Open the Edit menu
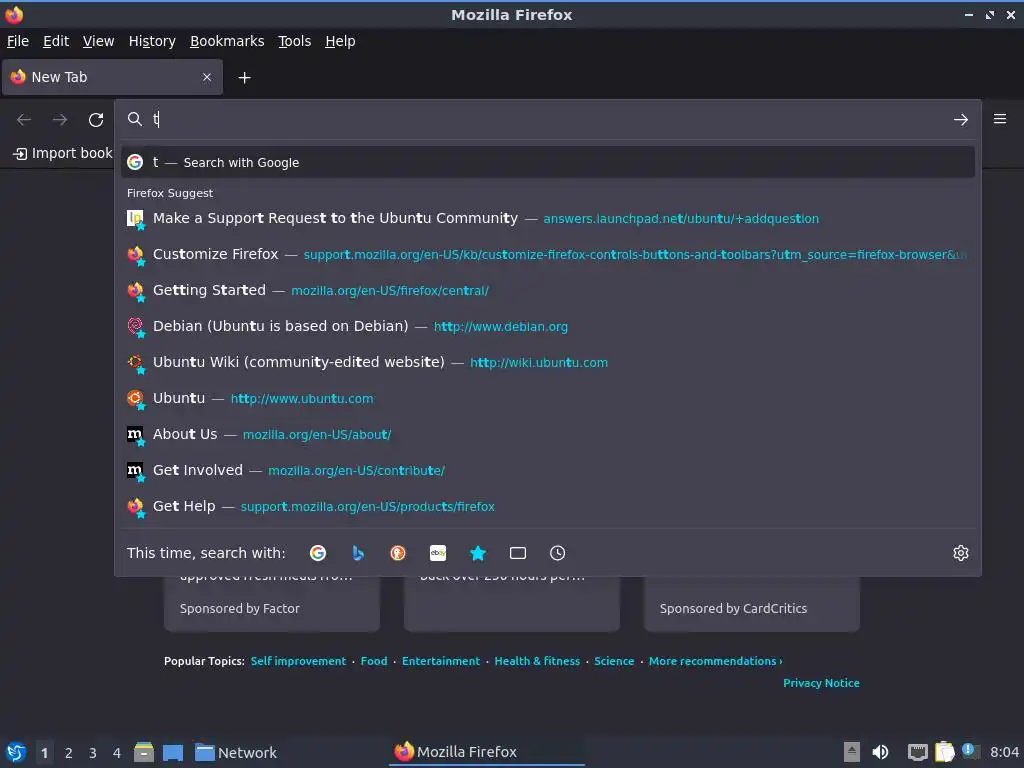This screenshot has width=1024, height=768. [x=56, y=41]
